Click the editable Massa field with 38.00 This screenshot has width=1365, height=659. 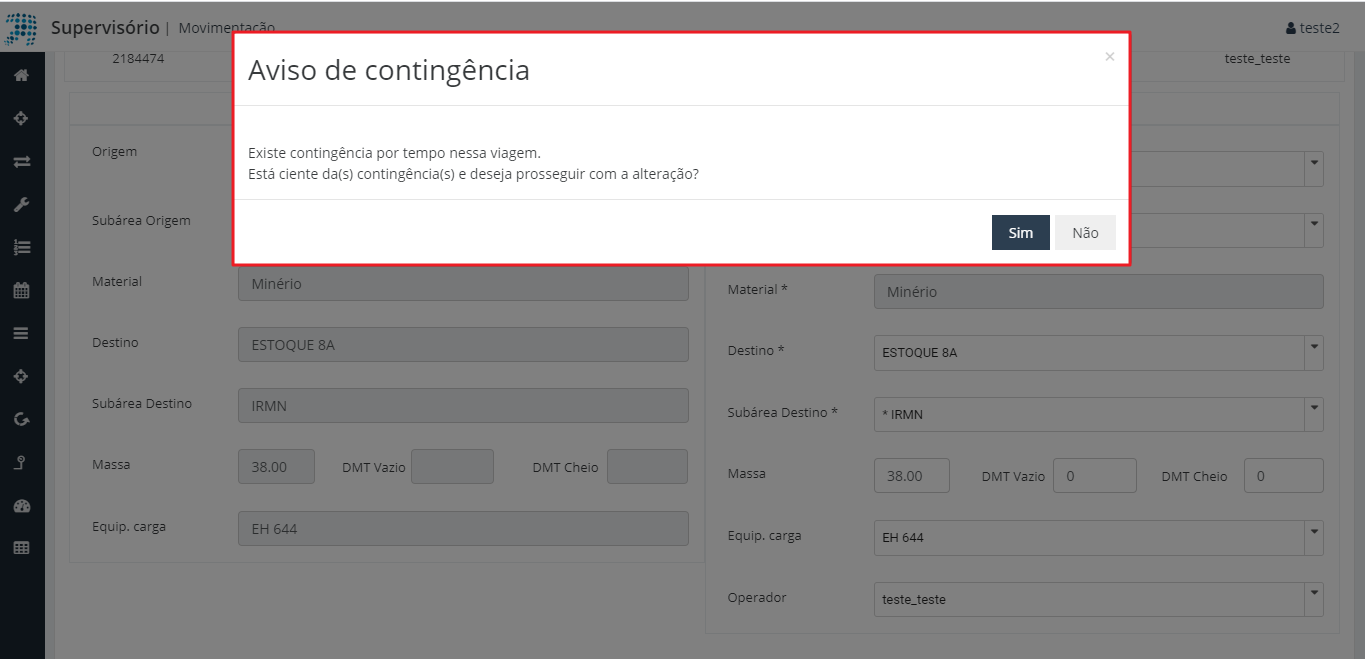(912, 476)
